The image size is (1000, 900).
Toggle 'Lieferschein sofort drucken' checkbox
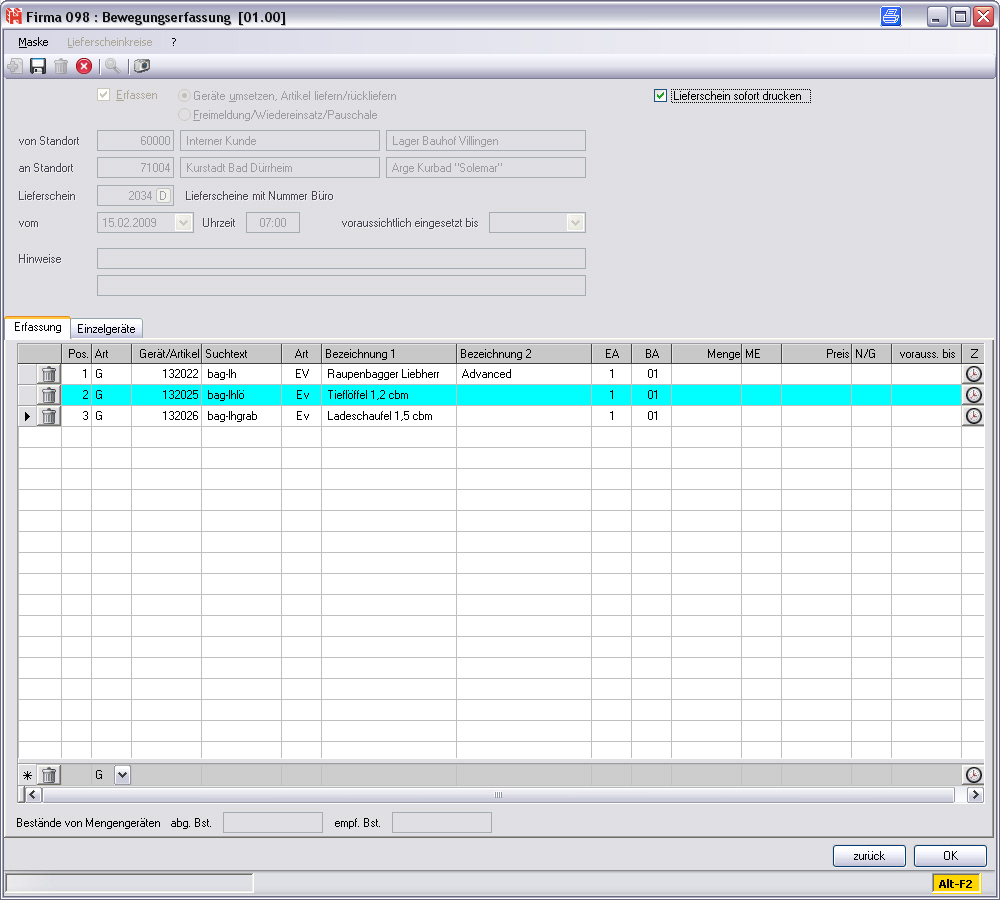[x=660, y=96]
